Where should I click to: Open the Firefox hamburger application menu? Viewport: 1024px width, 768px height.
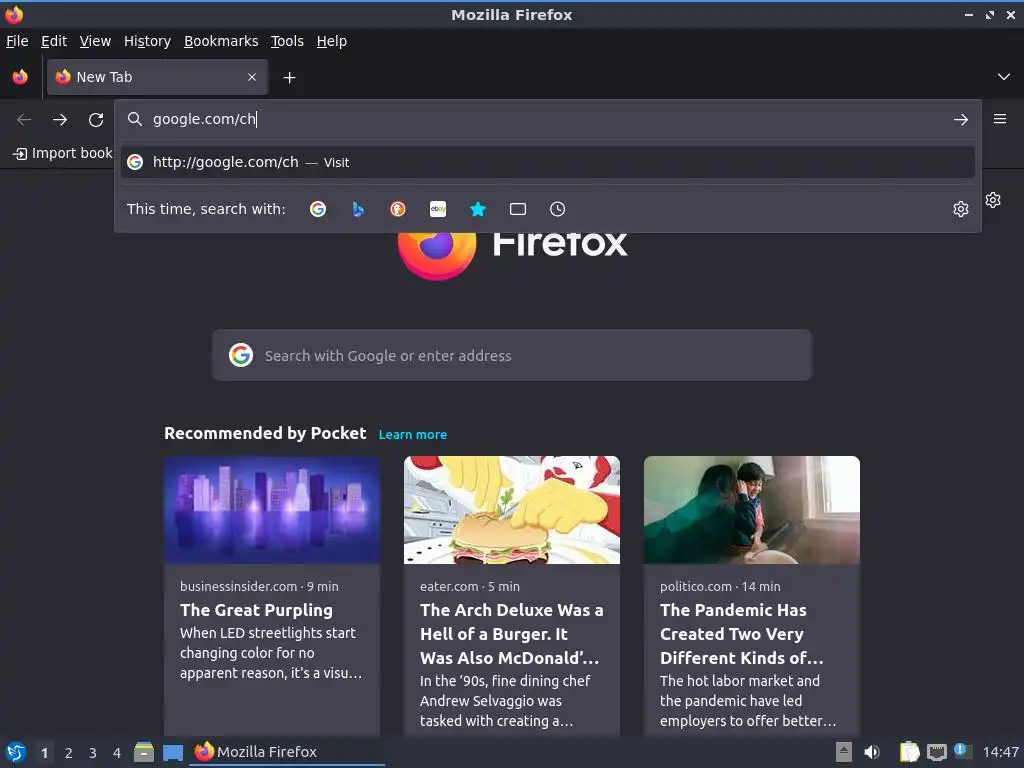pyautogui.click(x=1000, y=119)
